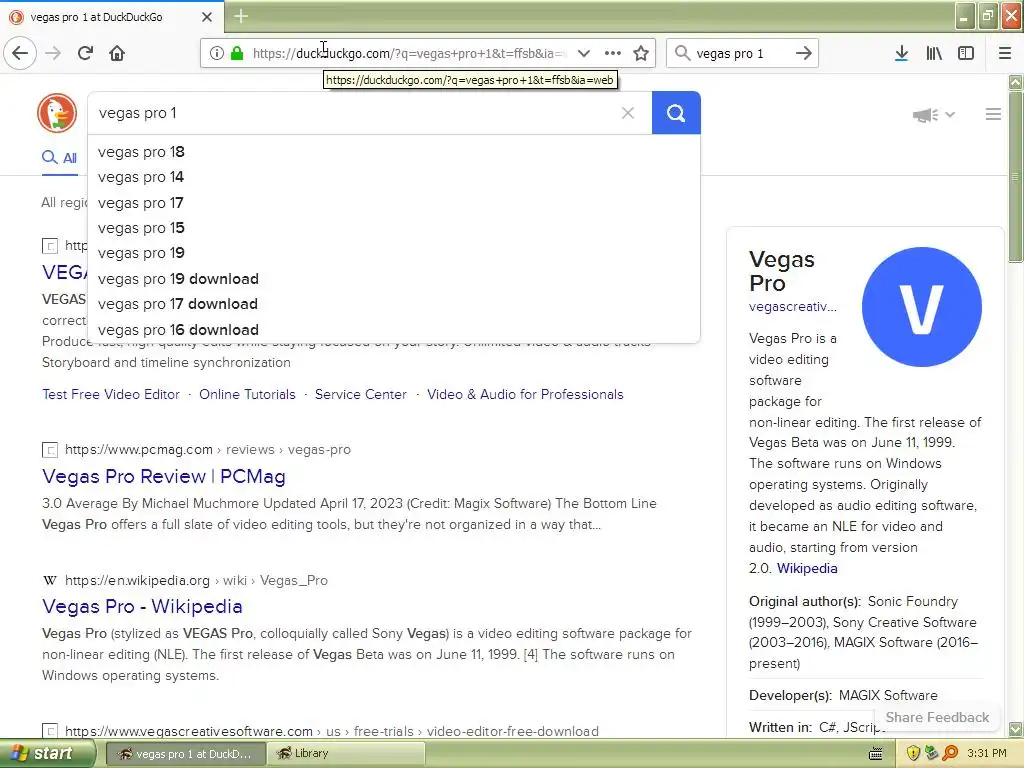Clear the DuckDuckGo search box with X
Screen dimensions: 1024x768
(x=628, y=113)
